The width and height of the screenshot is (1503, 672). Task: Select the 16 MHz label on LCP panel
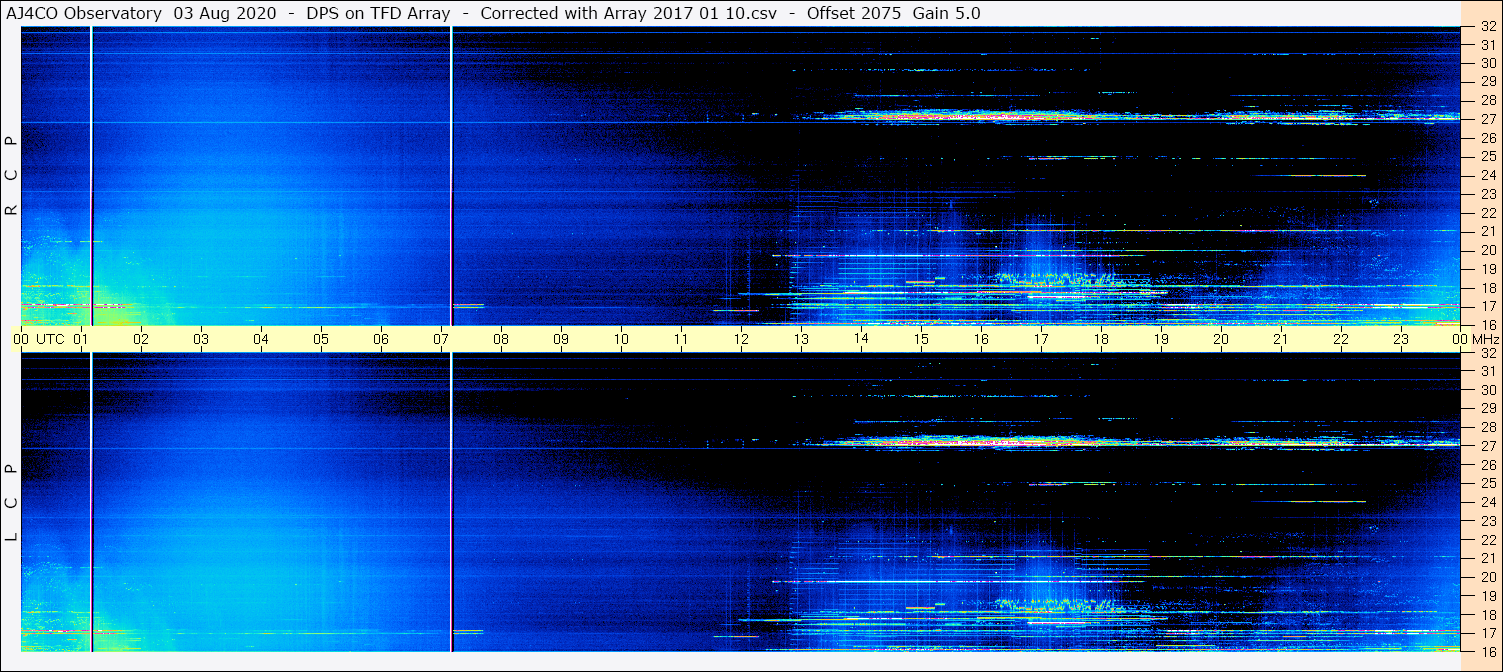[1487, 651]
